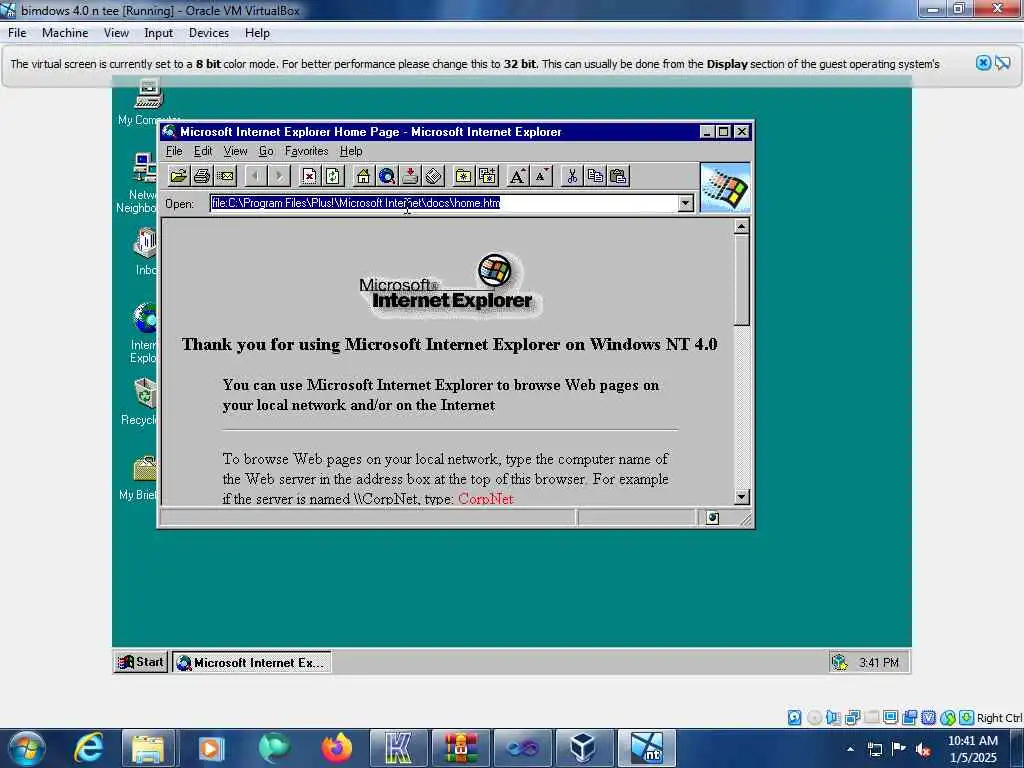The image size is (1024, 768).
Task: Click the Home page house icon
Action: (363, 176)
